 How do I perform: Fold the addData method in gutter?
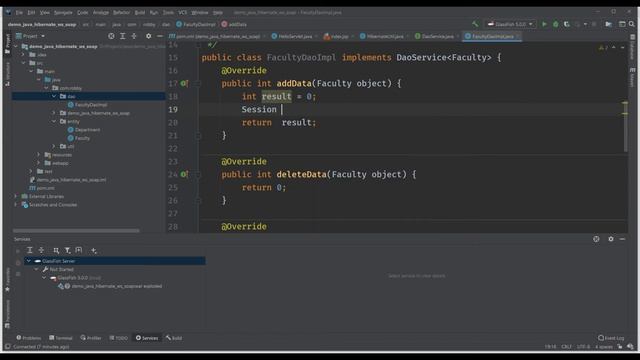point(198,83)
